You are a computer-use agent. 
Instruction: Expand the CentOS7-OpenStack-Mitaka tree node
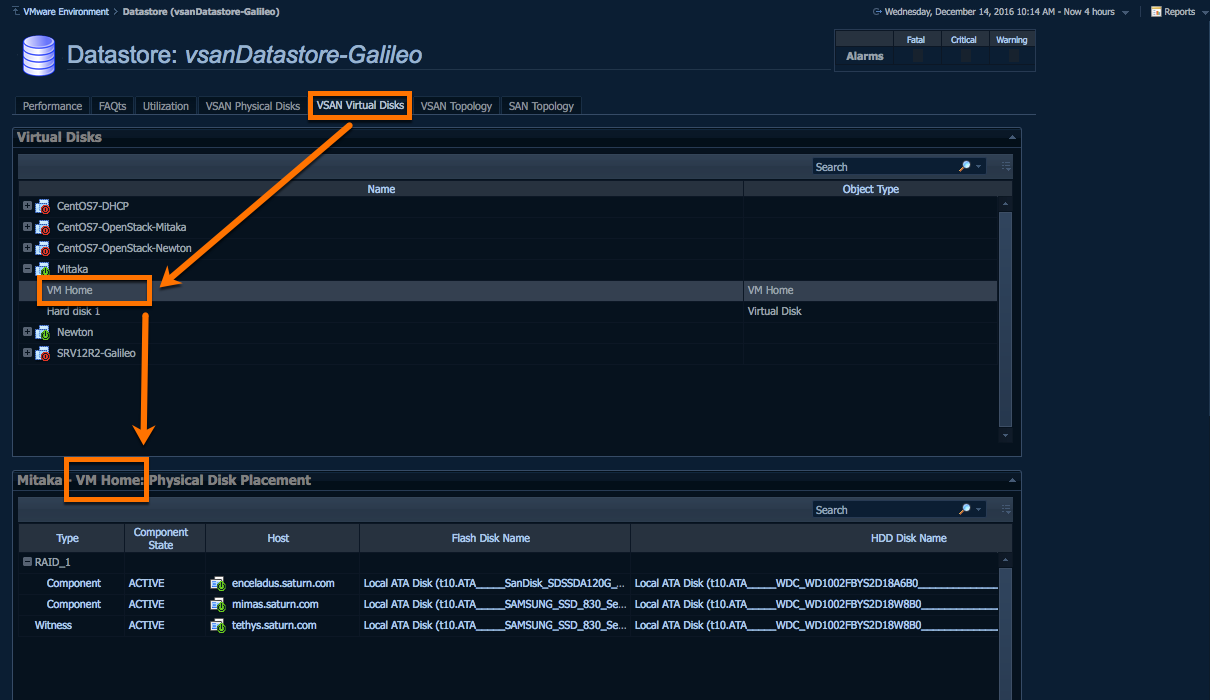click(27, 226)
